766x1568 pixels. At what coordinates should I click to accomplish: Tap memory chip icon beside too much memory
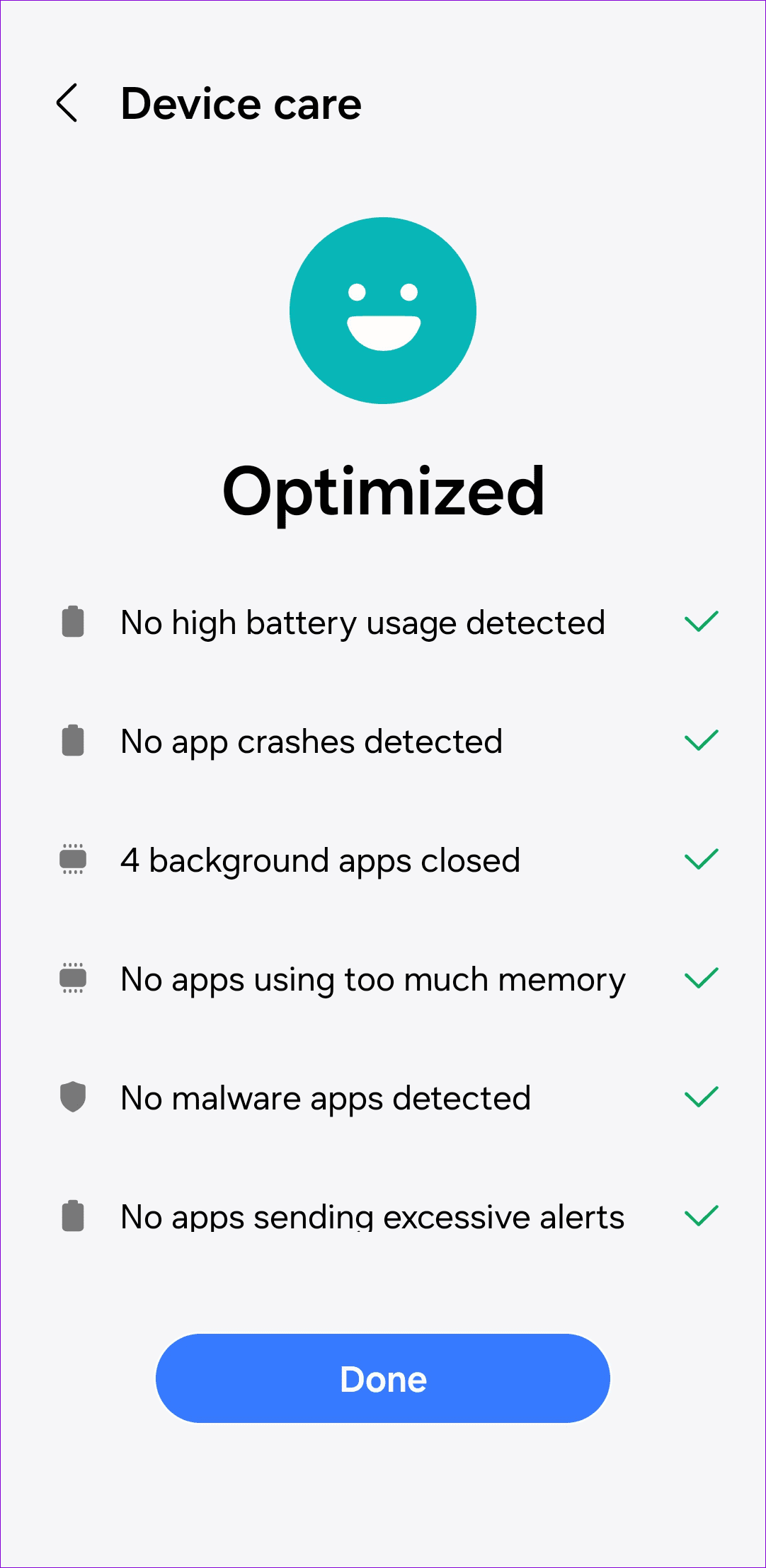point(73,979)
